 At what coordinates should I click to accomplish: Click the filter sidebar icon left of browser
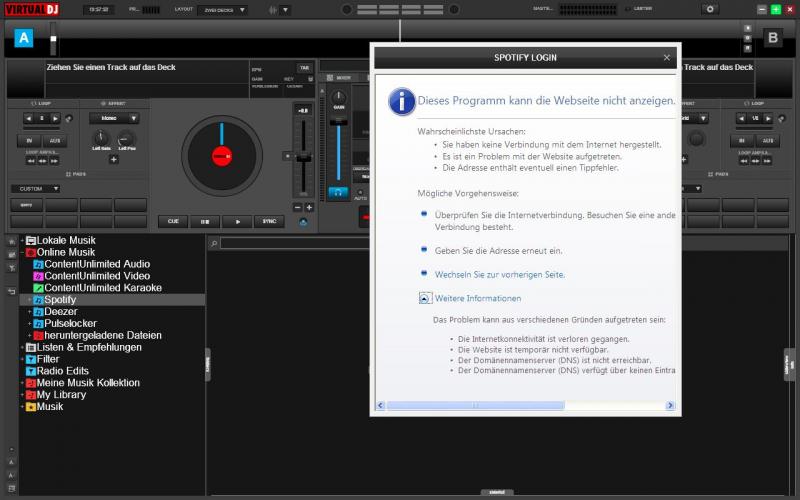coord(11,268)
